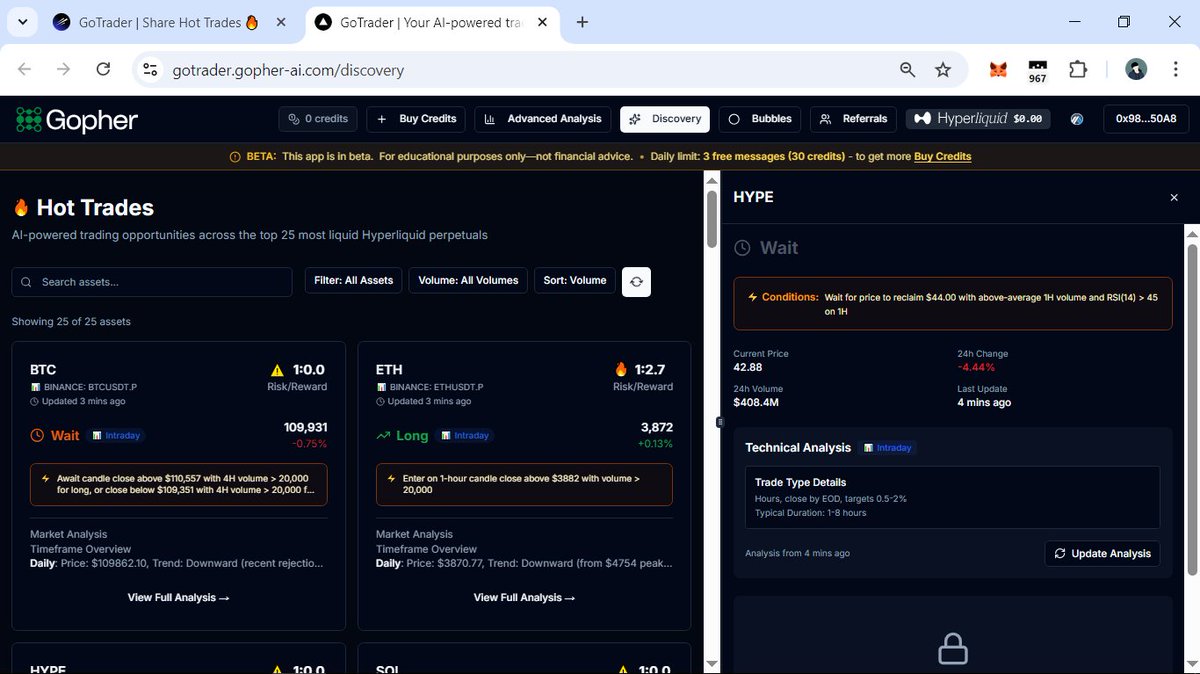Go forward to the next page

63,69
